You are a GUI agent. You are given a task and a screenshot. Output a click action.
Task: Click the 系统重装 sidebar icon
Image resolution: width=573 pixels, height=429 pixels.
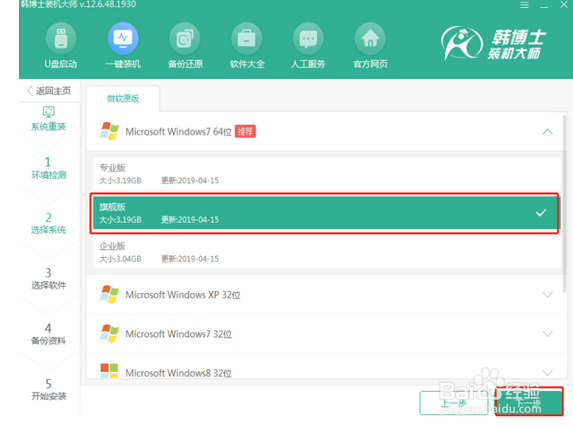(x=48, y=111)
